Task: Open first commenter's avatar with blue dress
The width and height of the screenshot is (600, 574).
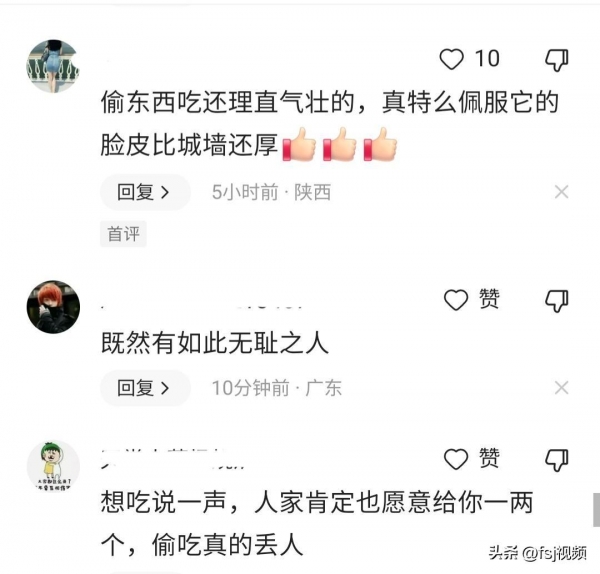Action: click(53, 66)
